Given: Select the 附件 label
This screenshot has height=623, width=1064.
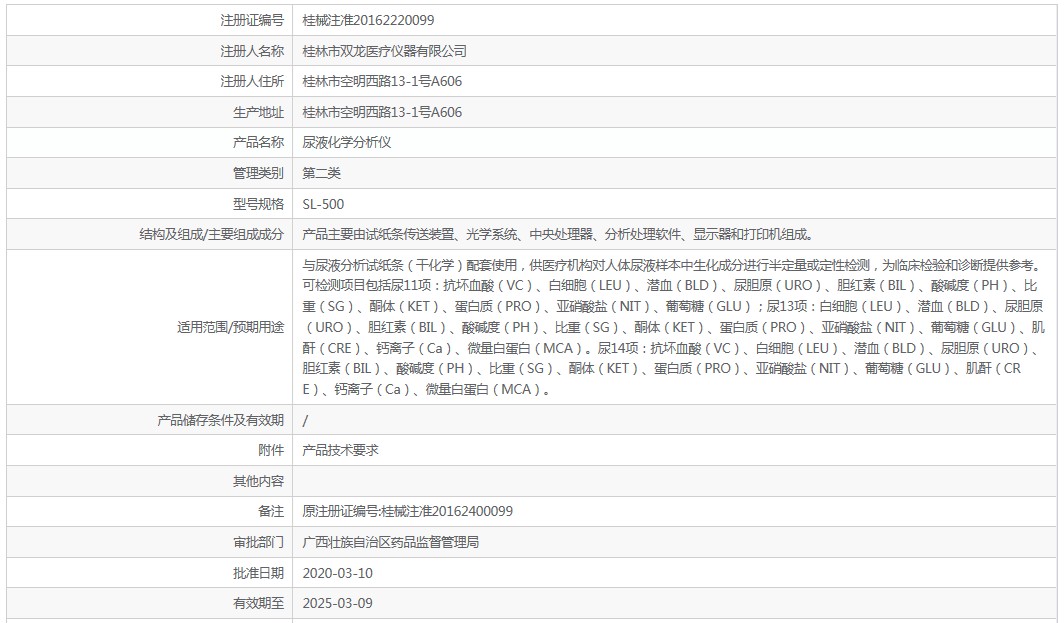Looking at the screenshot, I should [271, 450].
